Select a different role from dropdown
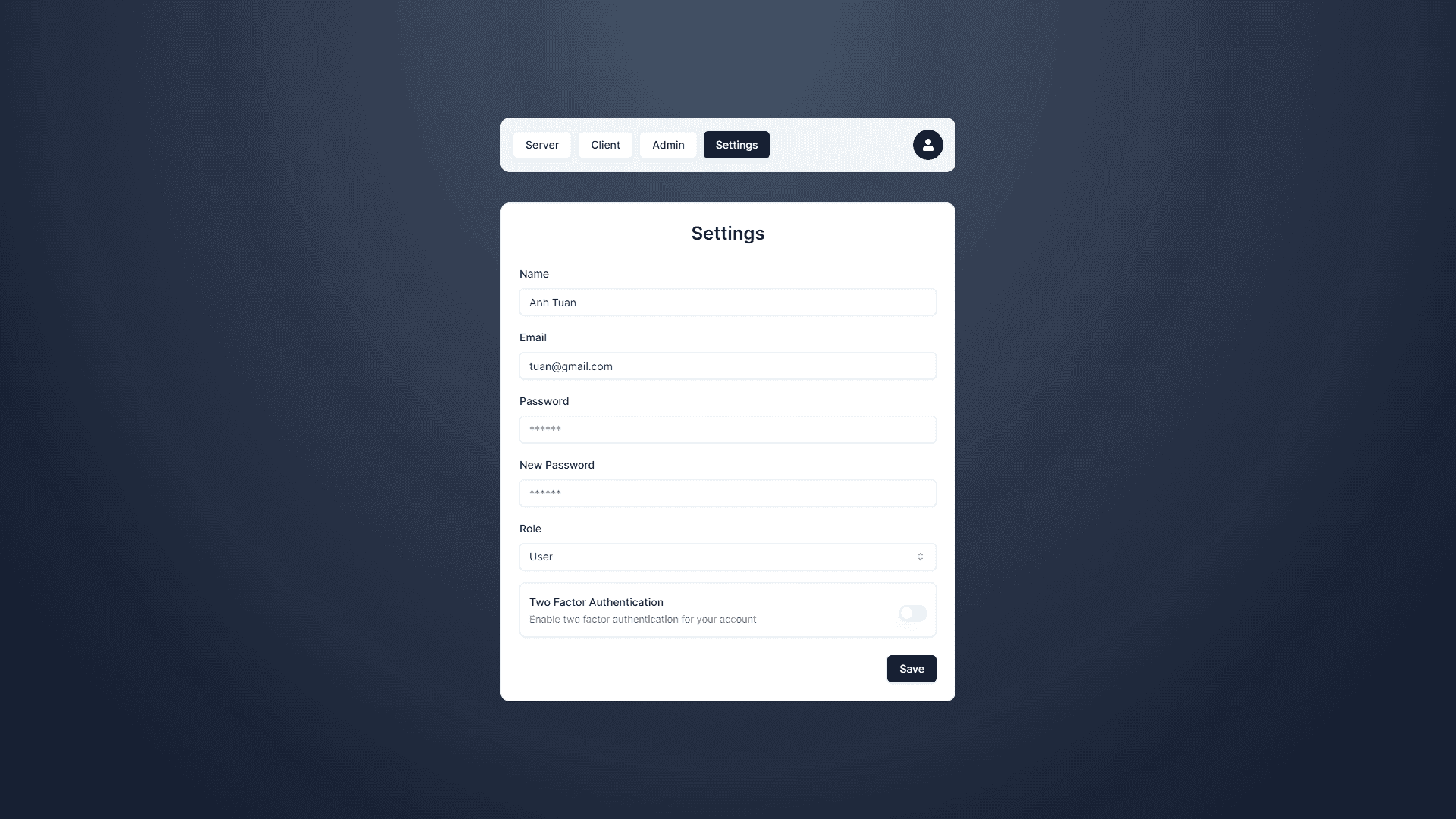The height and width of the screenshot is (819, 1456). click(727, 556)
